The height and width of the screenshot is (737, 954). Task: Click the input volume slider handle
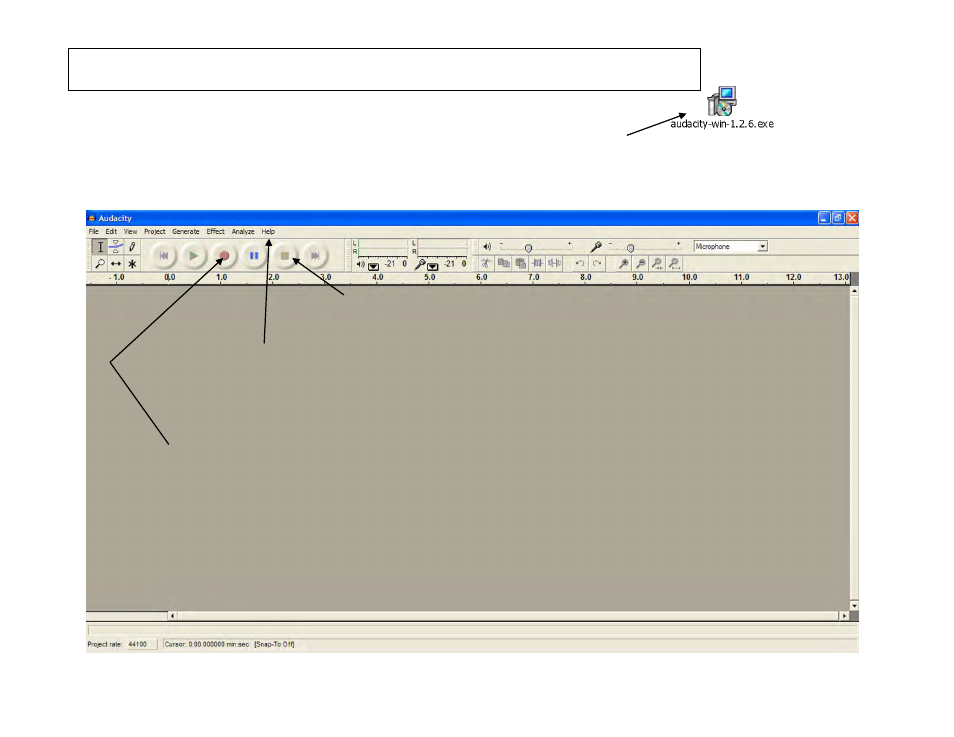click(630, 248)
